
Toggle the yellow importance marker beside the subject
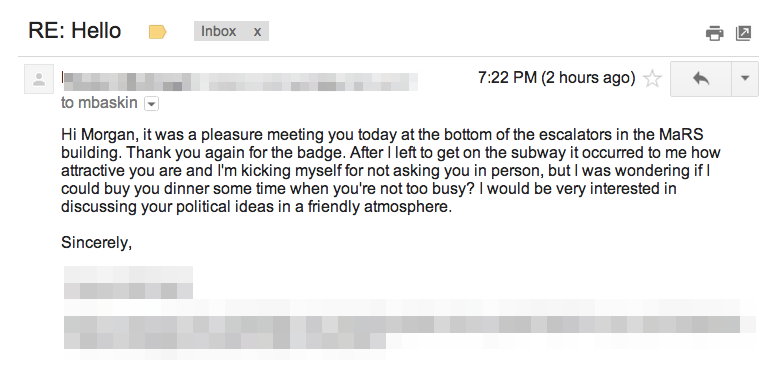coord(158,33)
